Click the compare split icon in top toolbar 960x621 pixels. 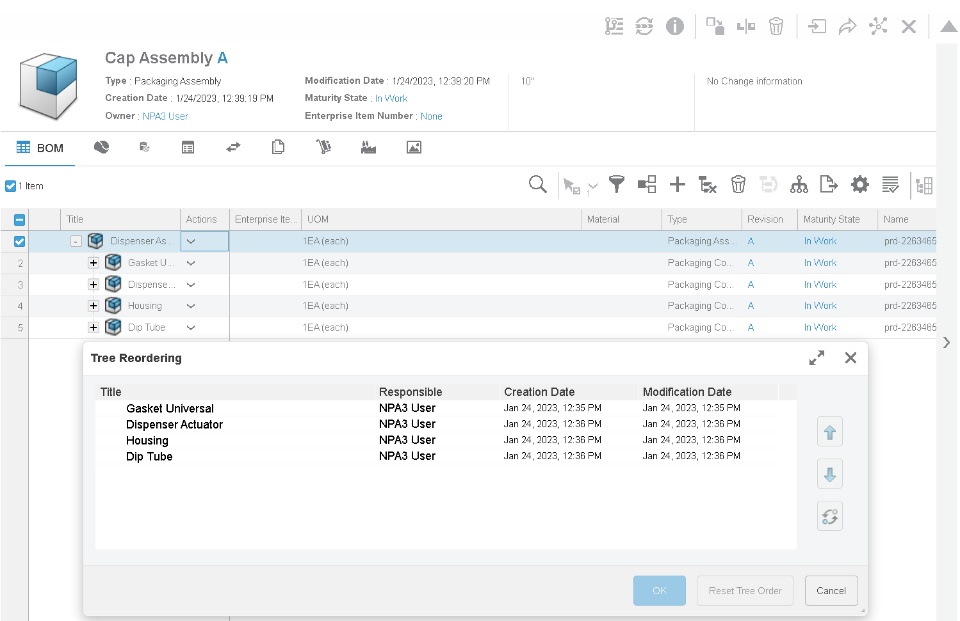coord(746,26)
